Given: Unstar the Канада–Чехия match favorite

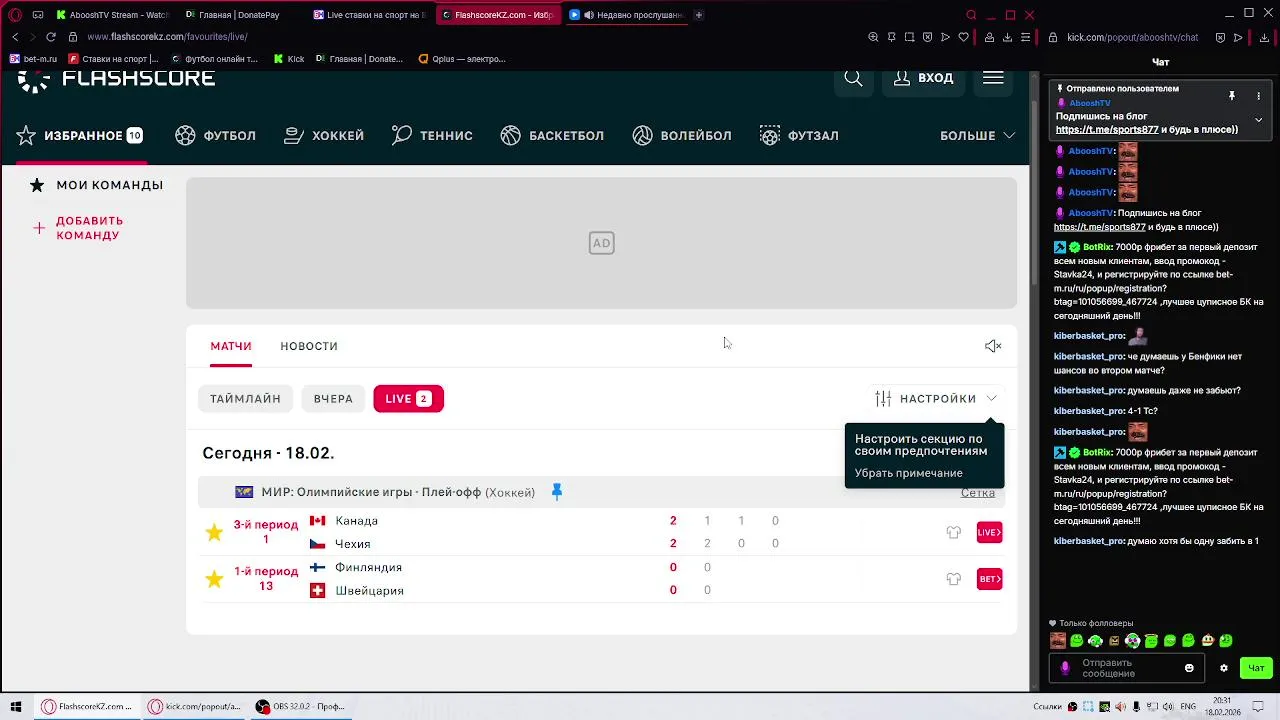Looking at the screenshot, I should tap(214, 532).
